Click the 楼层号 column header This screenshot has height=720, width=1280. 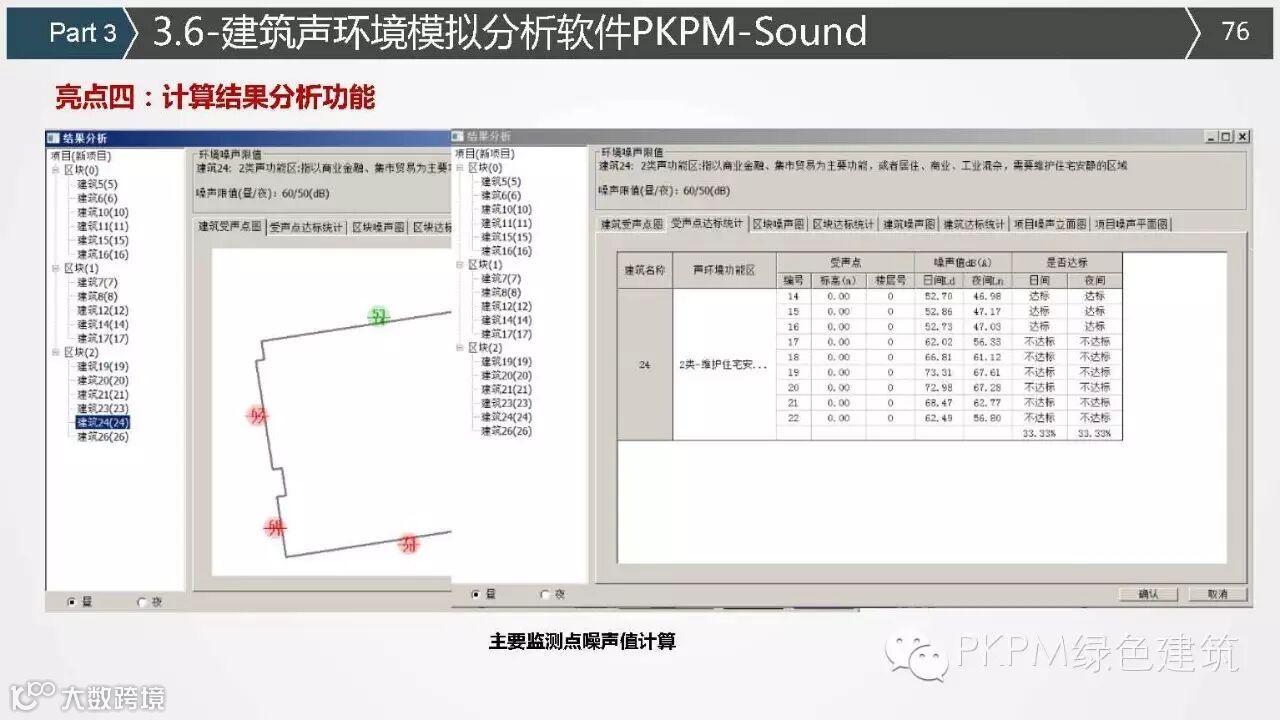[889, 282]
